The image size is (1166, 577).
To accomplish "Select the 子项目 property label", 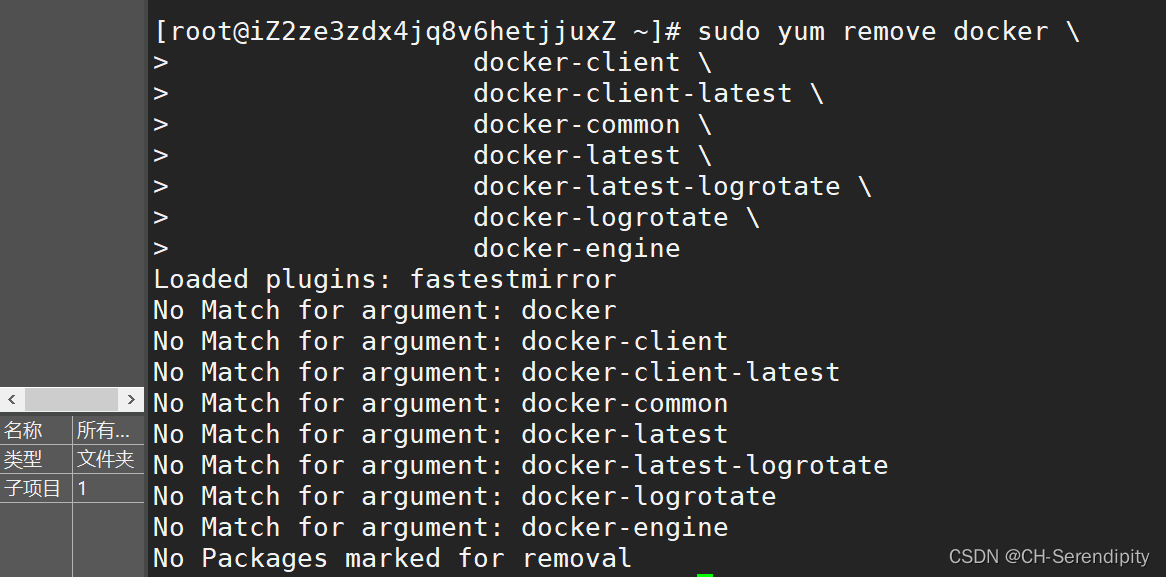I will click(x=33, y=489).
